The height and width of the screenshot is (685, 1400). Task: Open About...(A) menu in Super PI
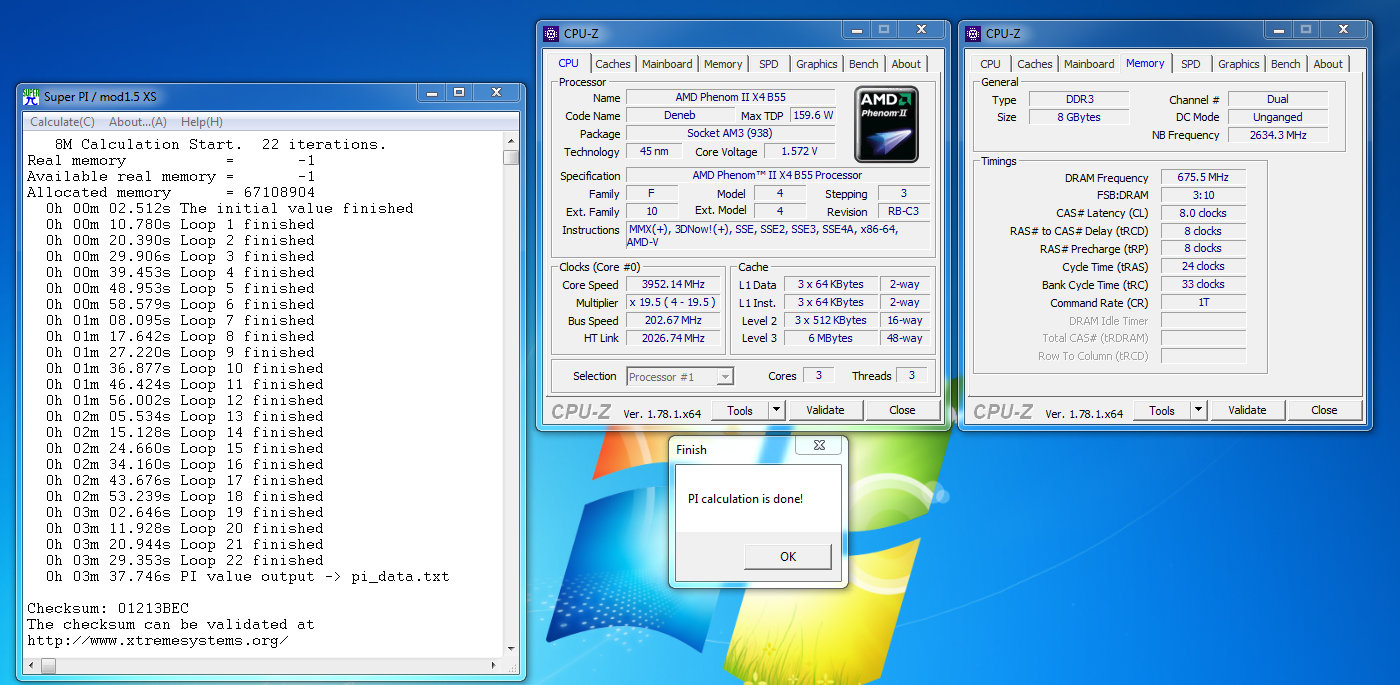click(138, 122)
